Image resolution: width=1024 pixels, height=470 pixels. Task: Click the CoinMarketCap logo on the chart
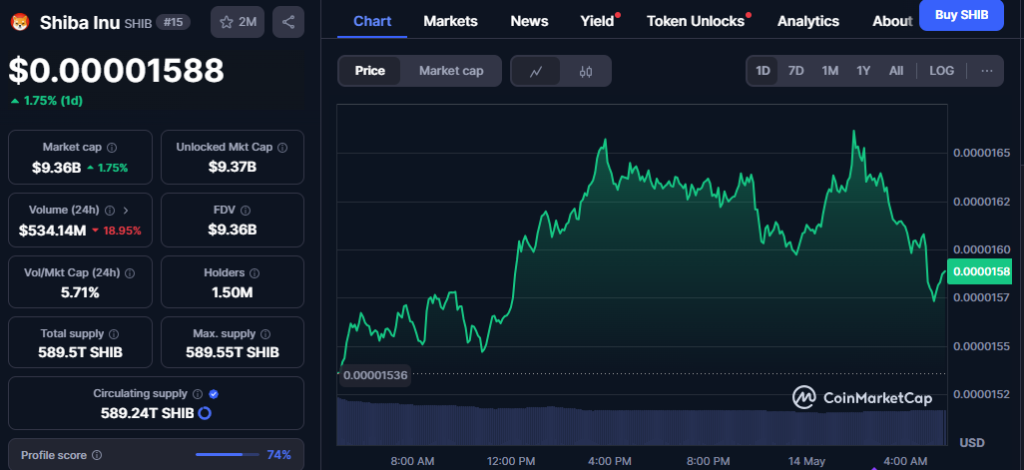[862, 398]
